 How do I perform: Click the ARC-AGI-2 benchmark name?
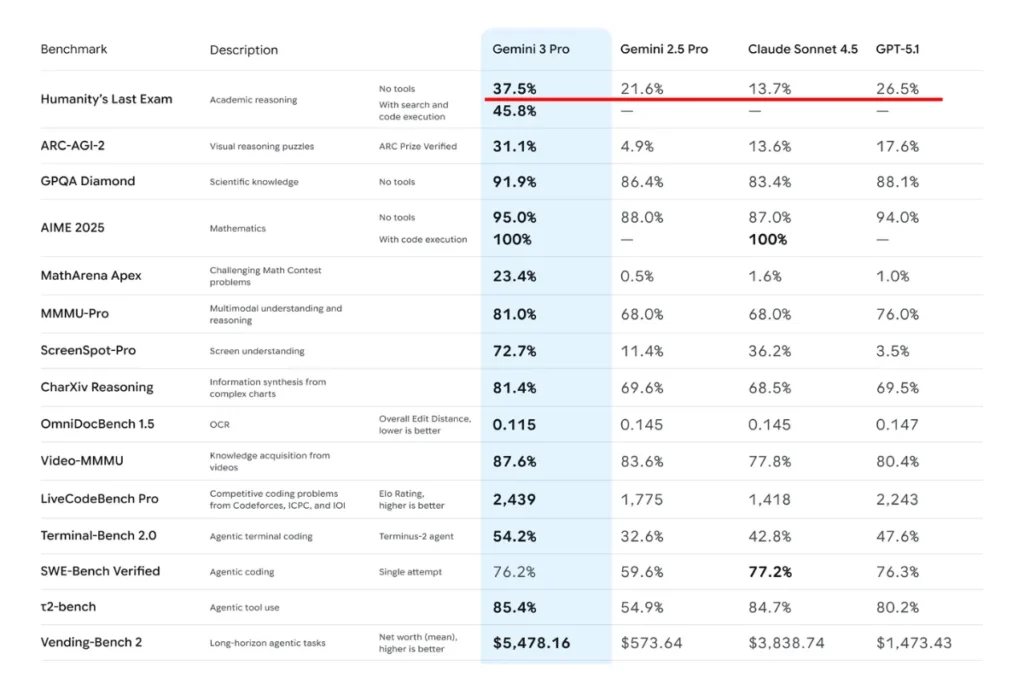[72, 146]
